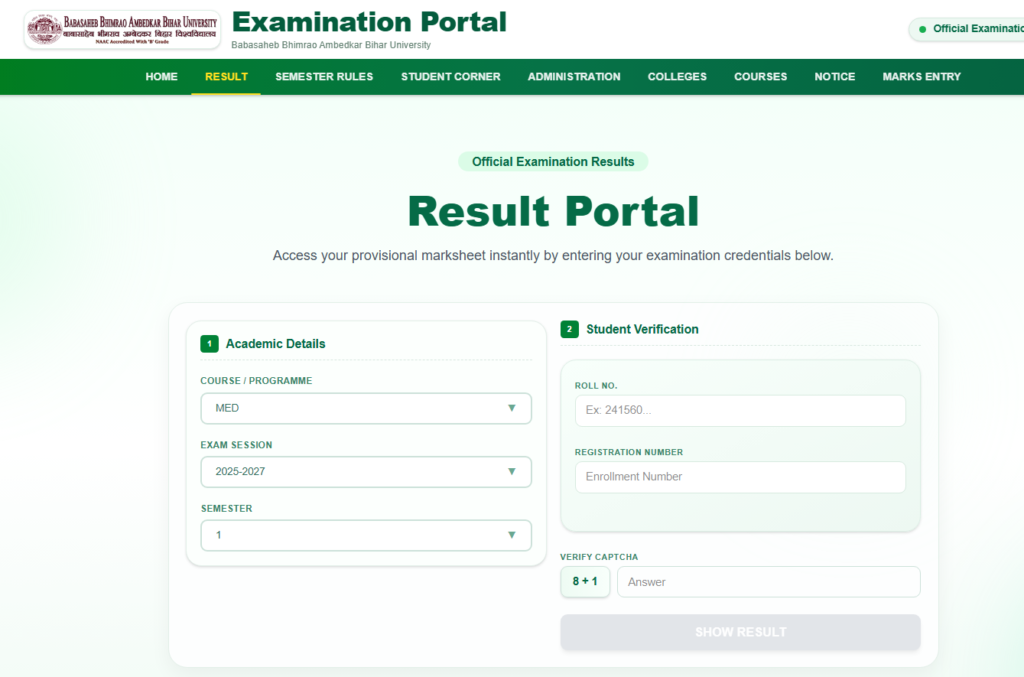Open the COURSES menu item
The width and height of the screenshot is (1024, 677).
tap(760, 76)
